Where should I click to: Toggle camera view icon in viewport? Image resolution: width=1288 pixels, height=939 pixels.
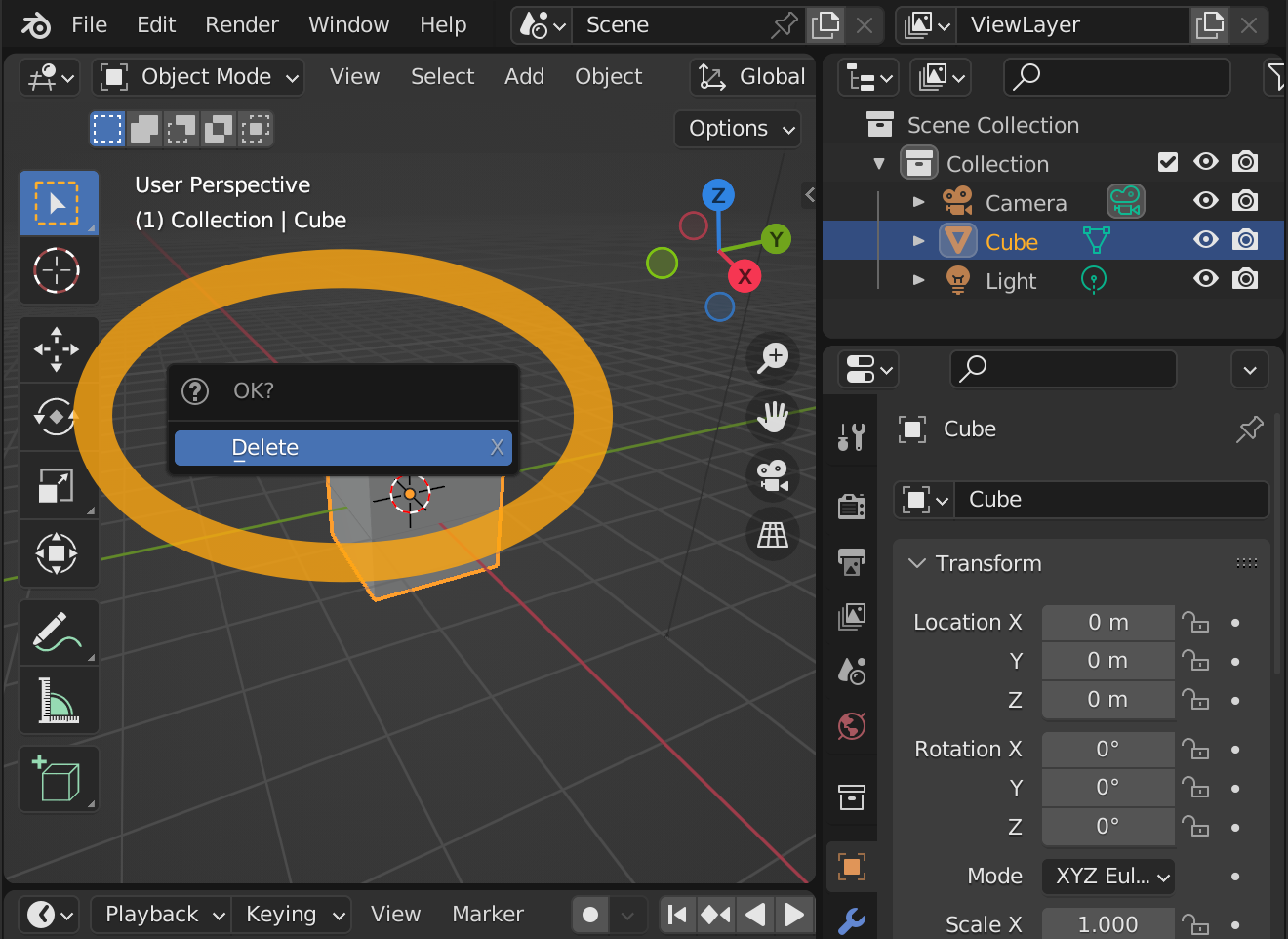click(773, 476)
